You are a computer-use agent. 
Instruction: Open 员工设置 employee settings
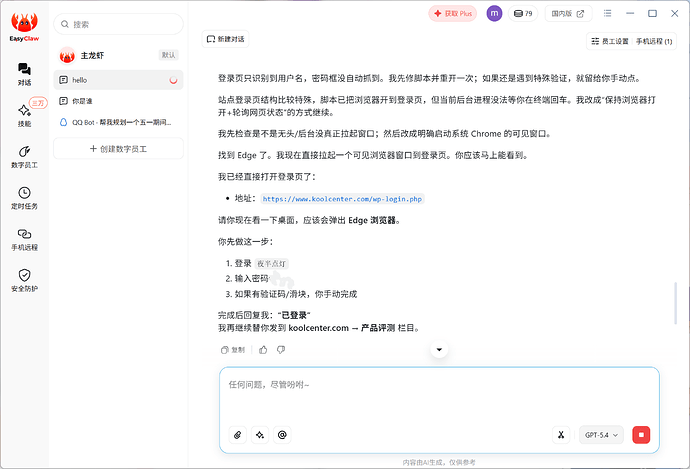(x=610, y=41)
